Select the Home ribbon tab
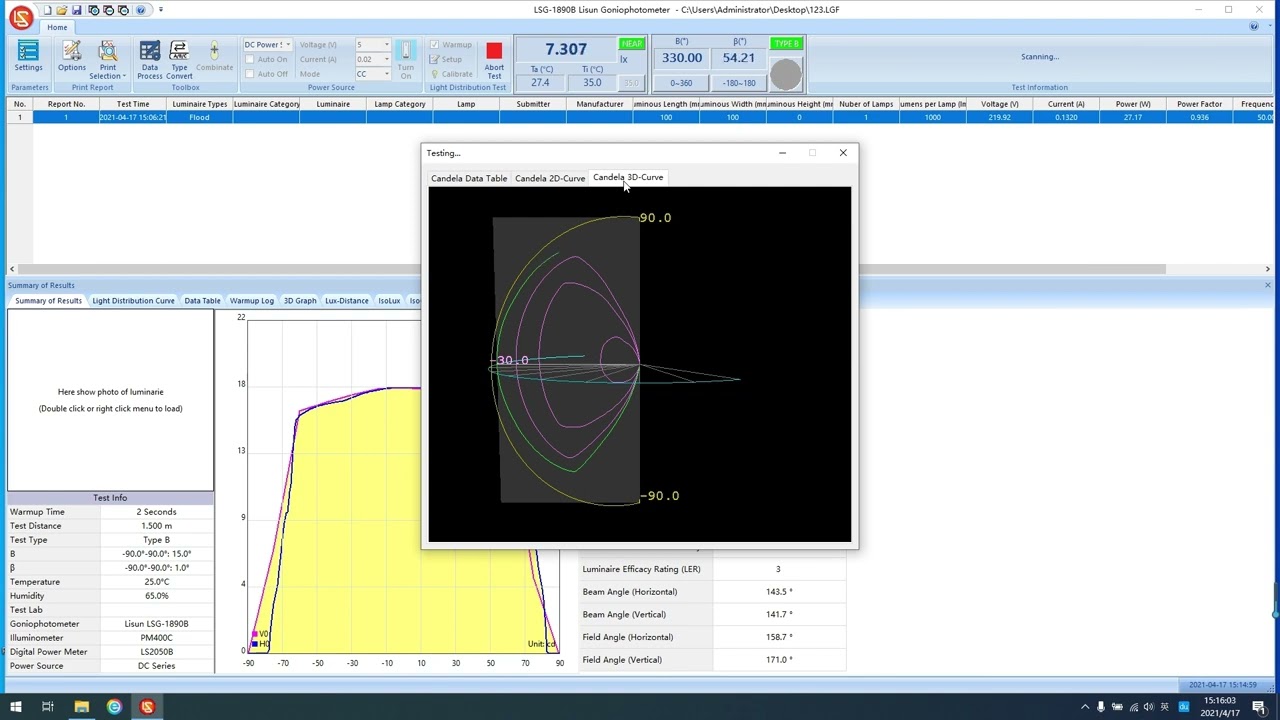The width and height of the screenshot is (1280, 720). click(57, 27)
